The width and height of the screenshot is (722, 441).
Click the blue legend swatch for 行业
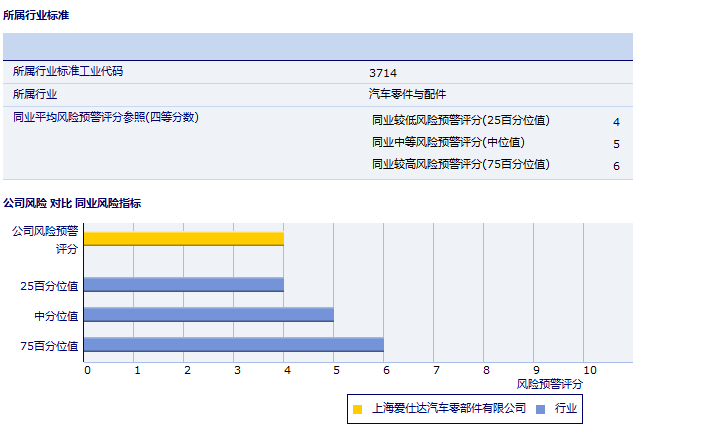click(541, 408)
